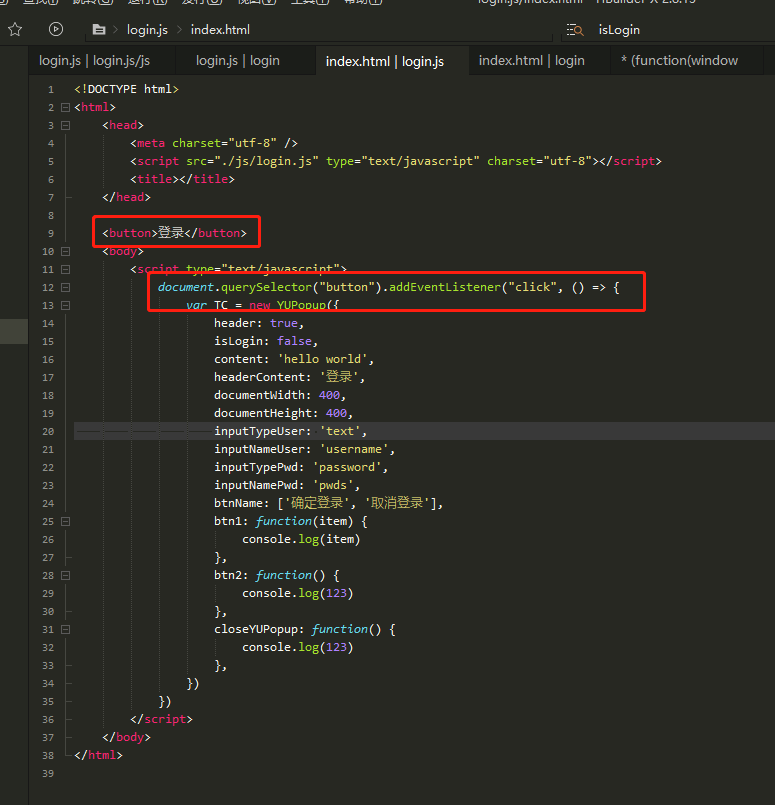Click the closing </html> tag
This screenshot has width=775, height=805.
tap(98, 755)
